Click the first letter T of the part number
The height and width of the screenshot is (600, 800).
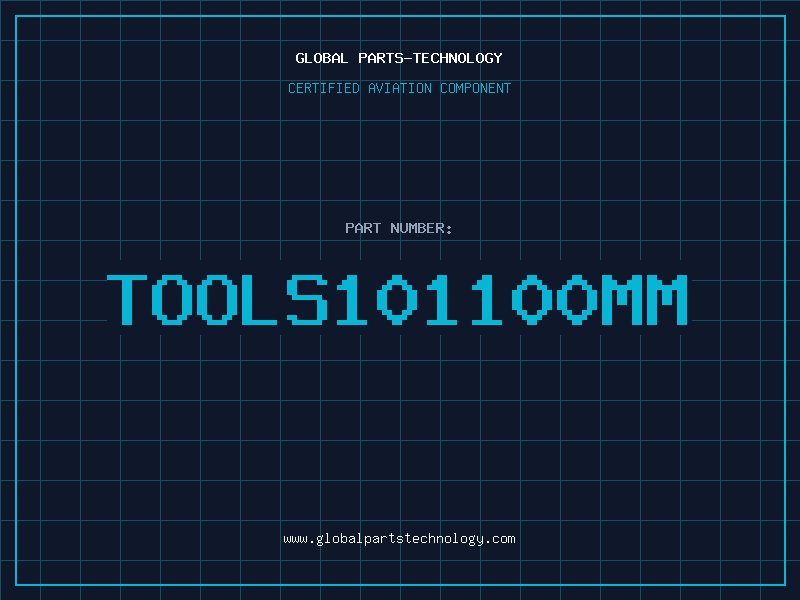coord(128,300)
